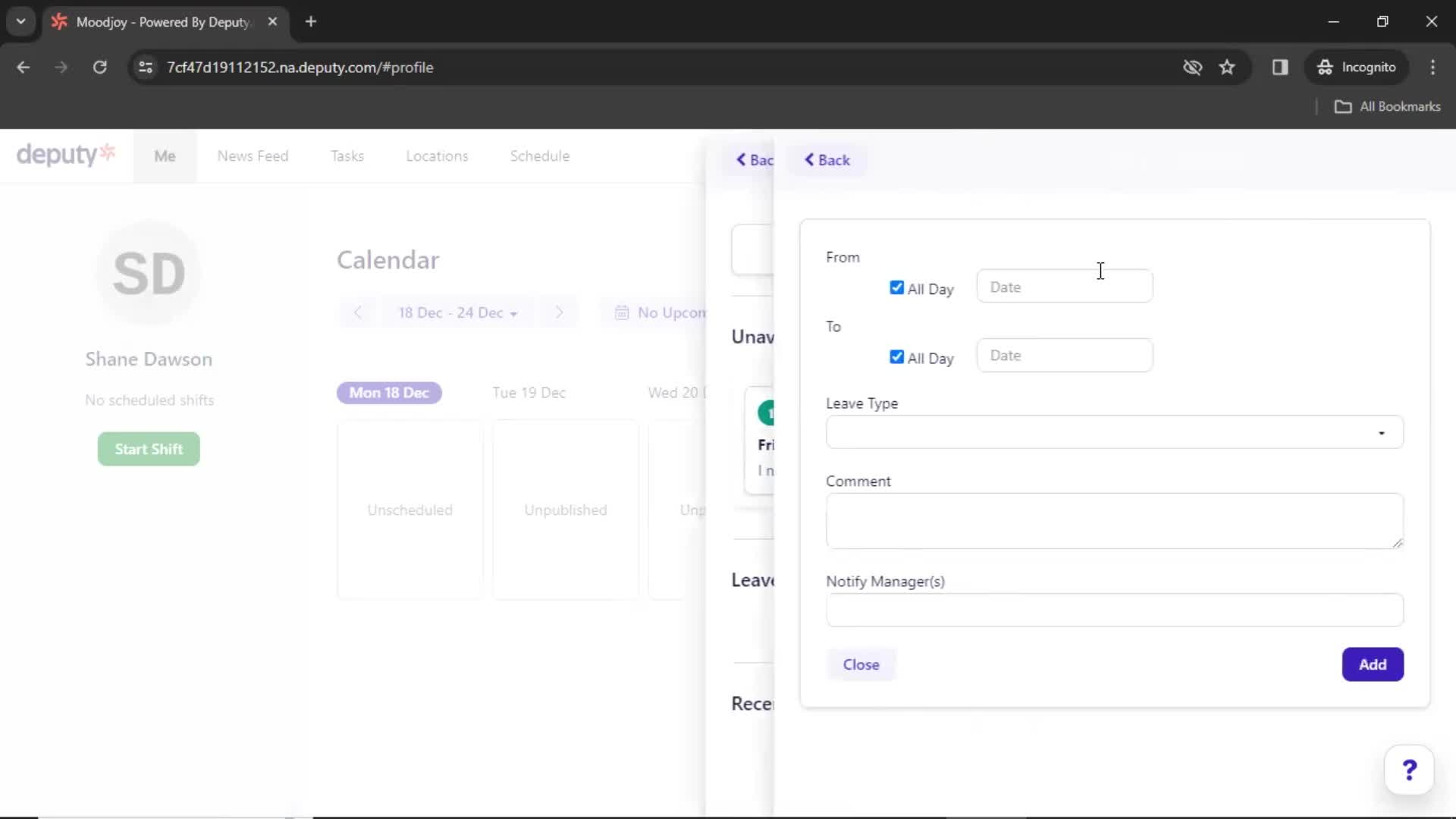
Task: Navigate back using the first Back chevron
Action: click(x=755, y=160)
